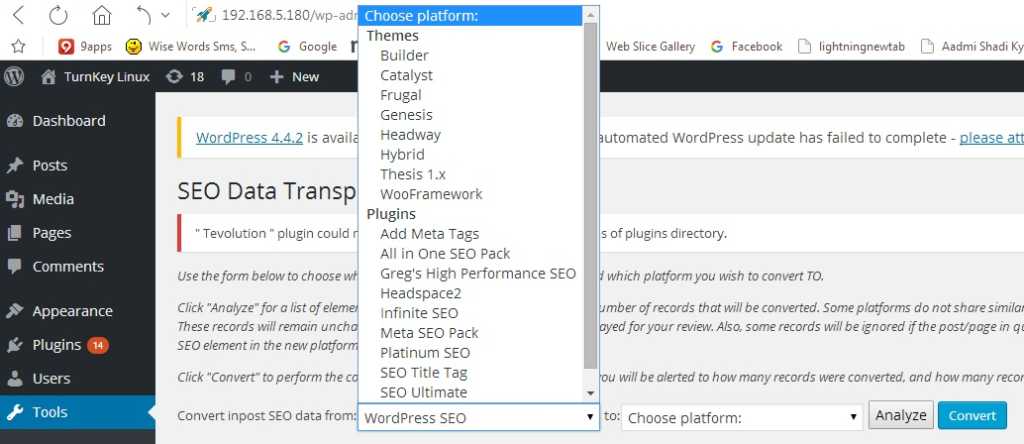Select Platinum SEO option
The image size is (1024, 444).
[470, 353]
